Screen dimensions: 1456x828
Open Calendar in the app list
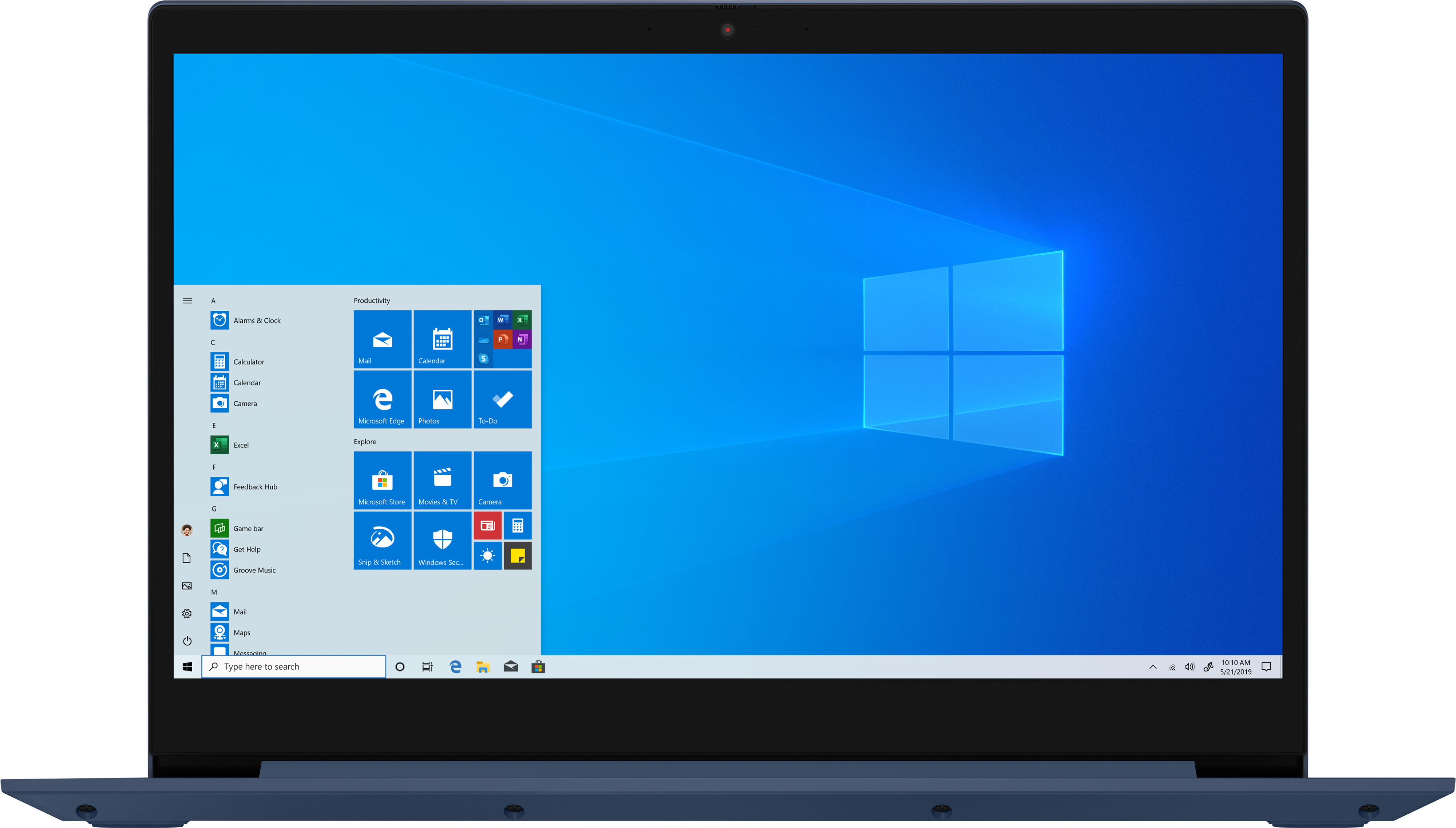coord(236,383)
